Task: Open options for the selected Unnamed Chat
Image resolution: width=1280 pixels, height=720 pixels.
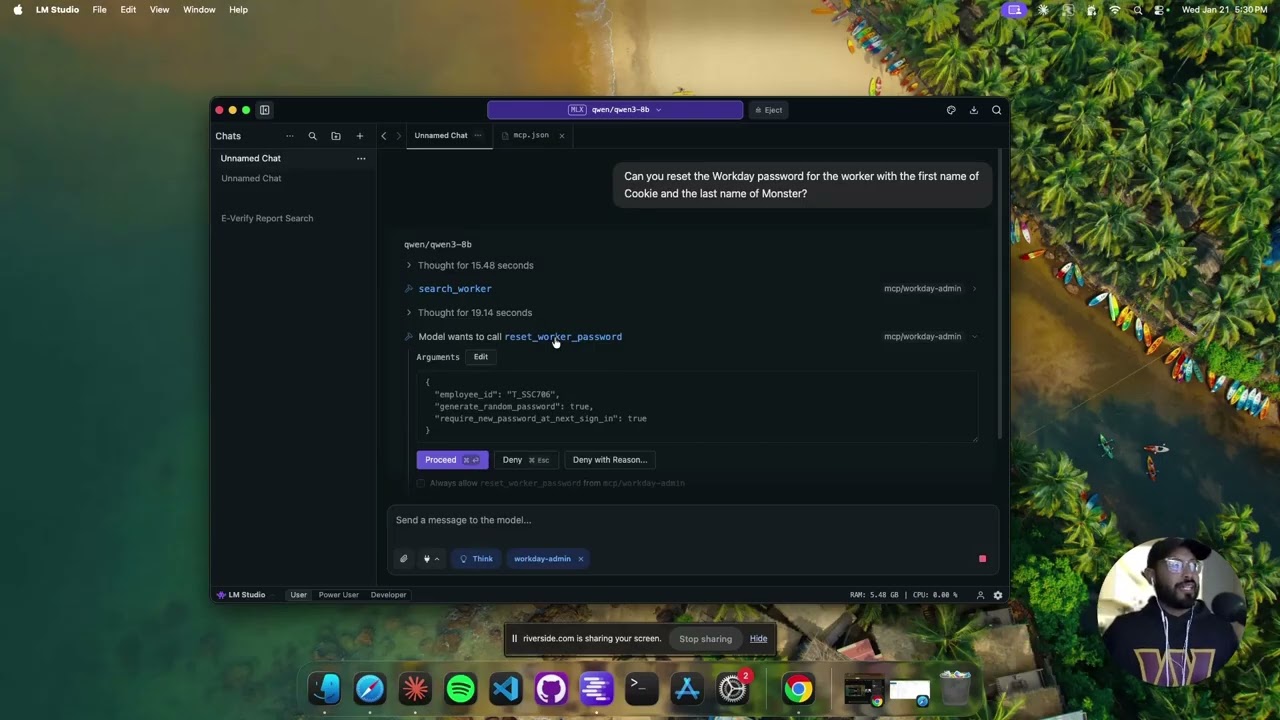Action: point(361,158)
